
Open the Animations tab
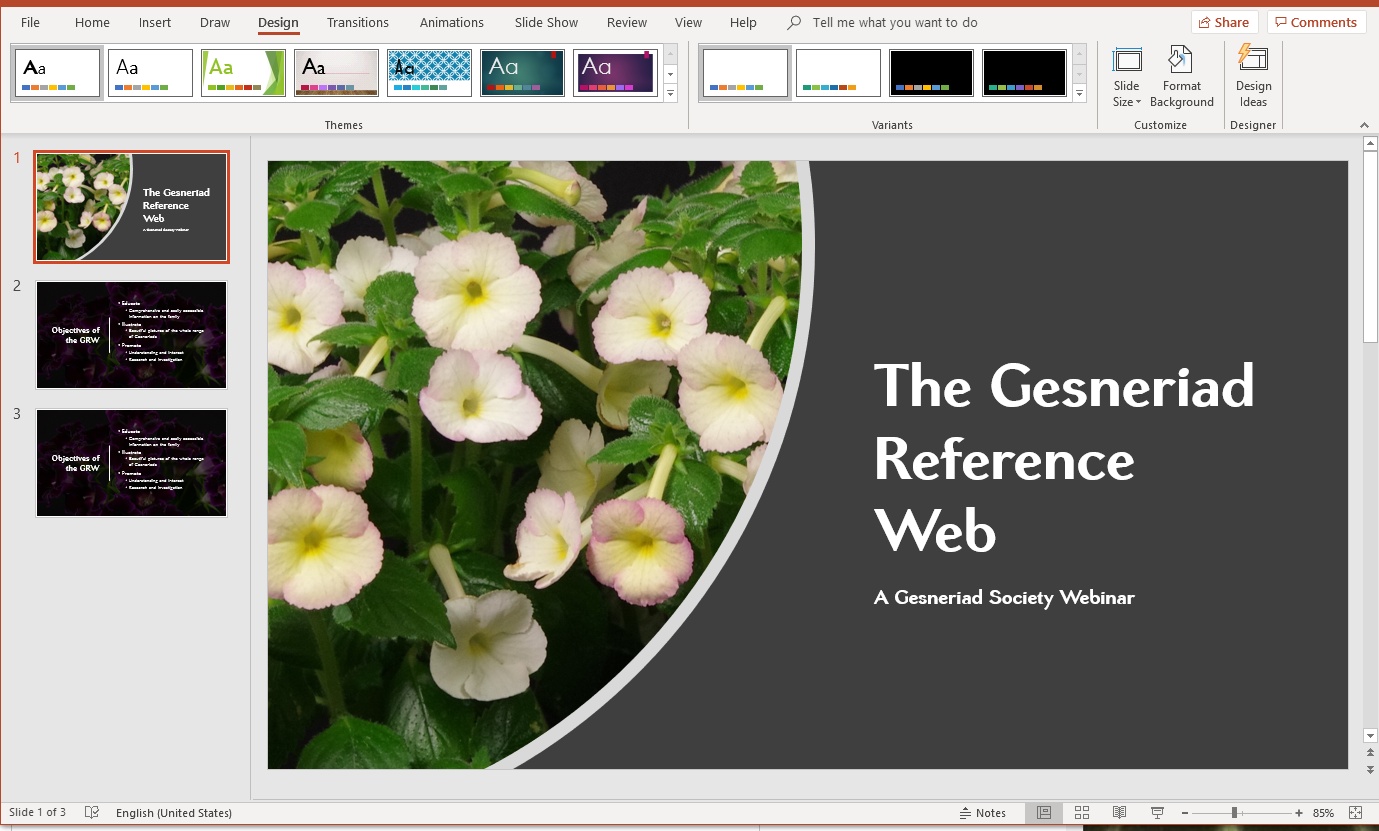point(452,22)
